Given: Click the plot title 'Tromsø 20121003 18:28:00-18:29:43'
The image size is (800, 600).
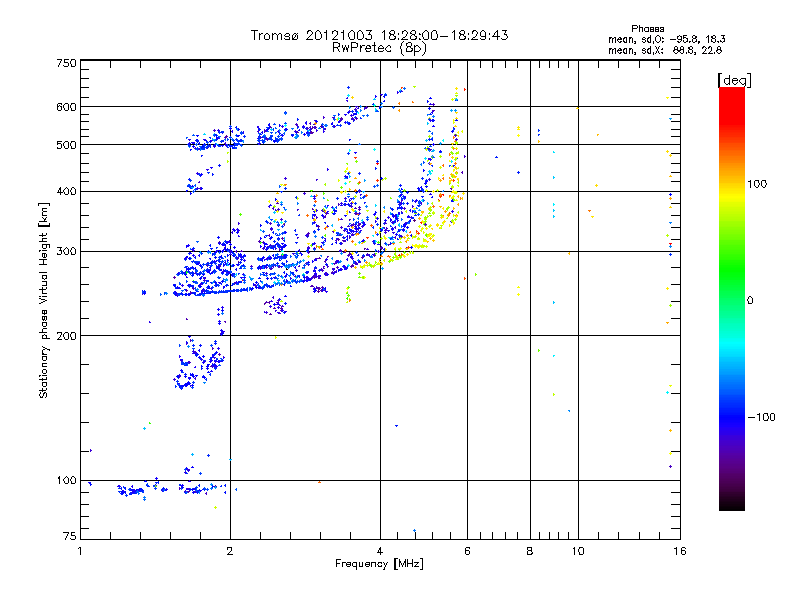Looking at the screenshot, I should 379,35.
